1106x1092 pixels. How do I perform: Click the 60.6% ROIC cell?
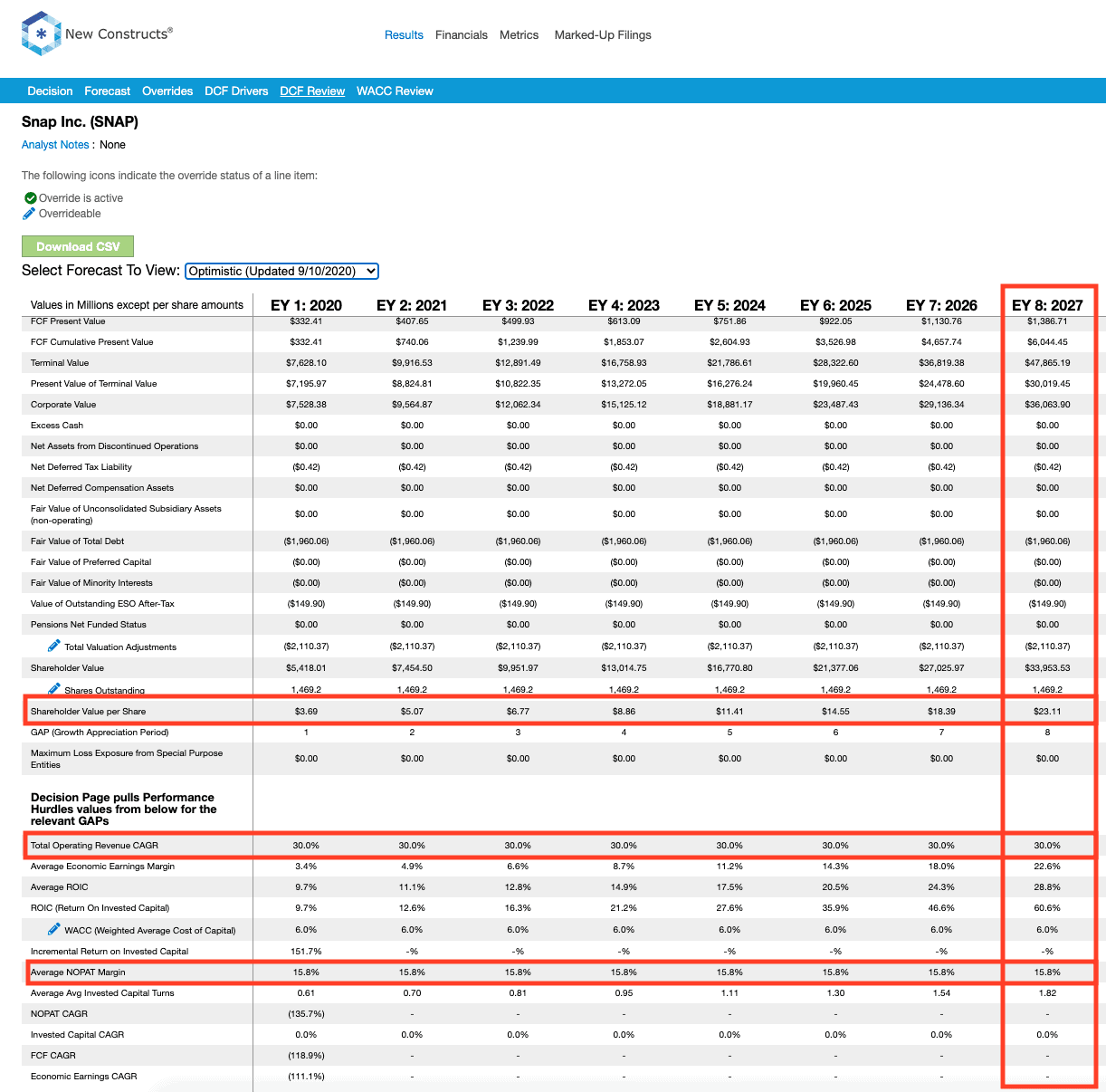(1047, 908)
